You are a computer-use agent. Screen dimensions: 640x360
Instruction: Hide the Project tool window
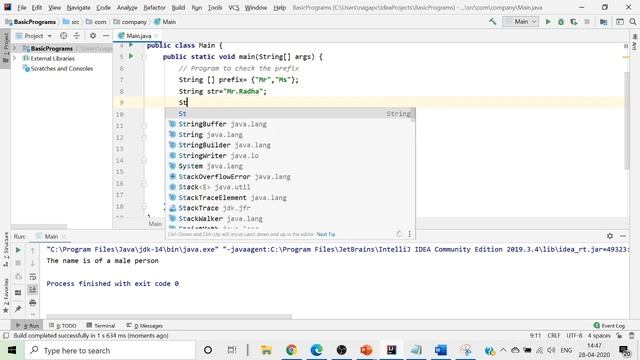click(106, 36)
